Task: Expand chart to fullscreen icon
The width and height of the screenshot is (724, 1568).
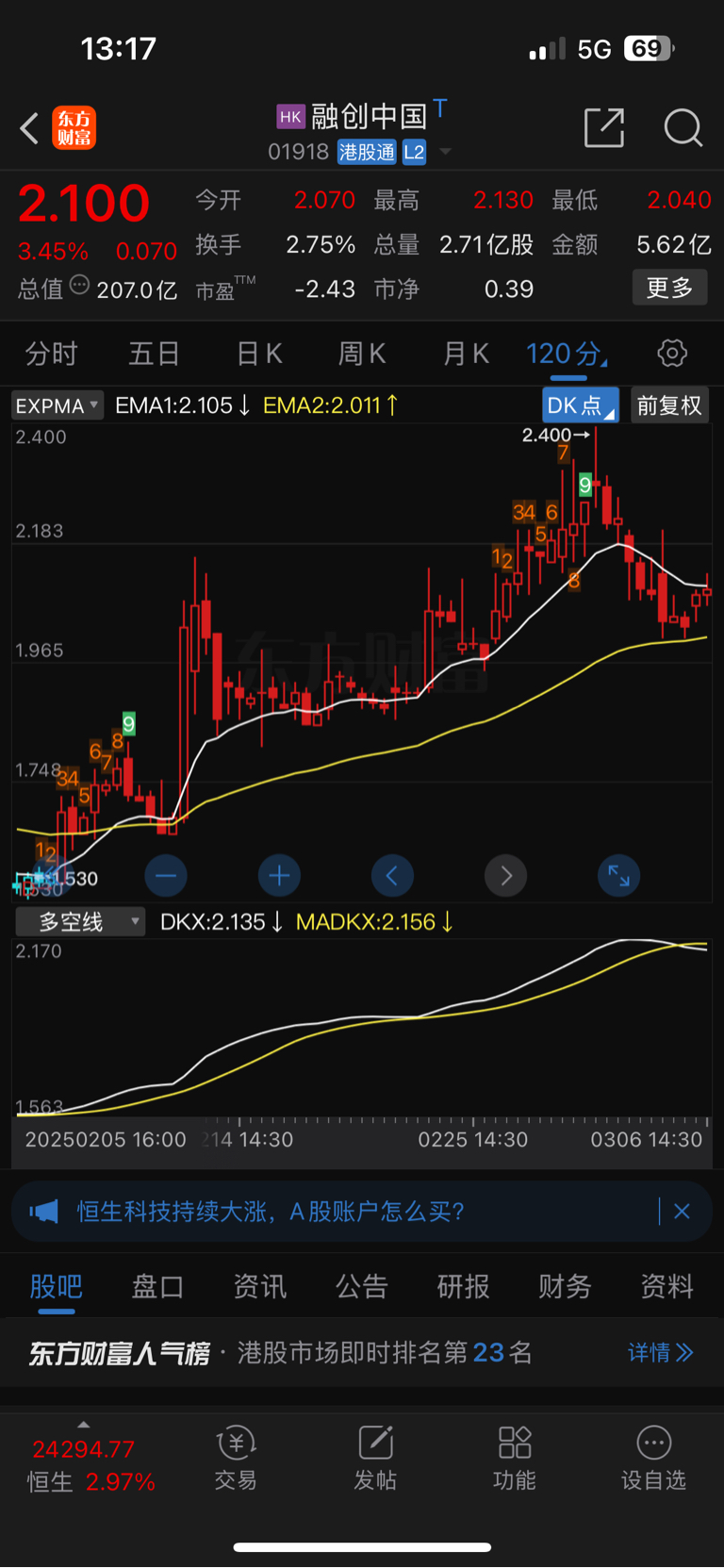Action: [x=619, y=876]
